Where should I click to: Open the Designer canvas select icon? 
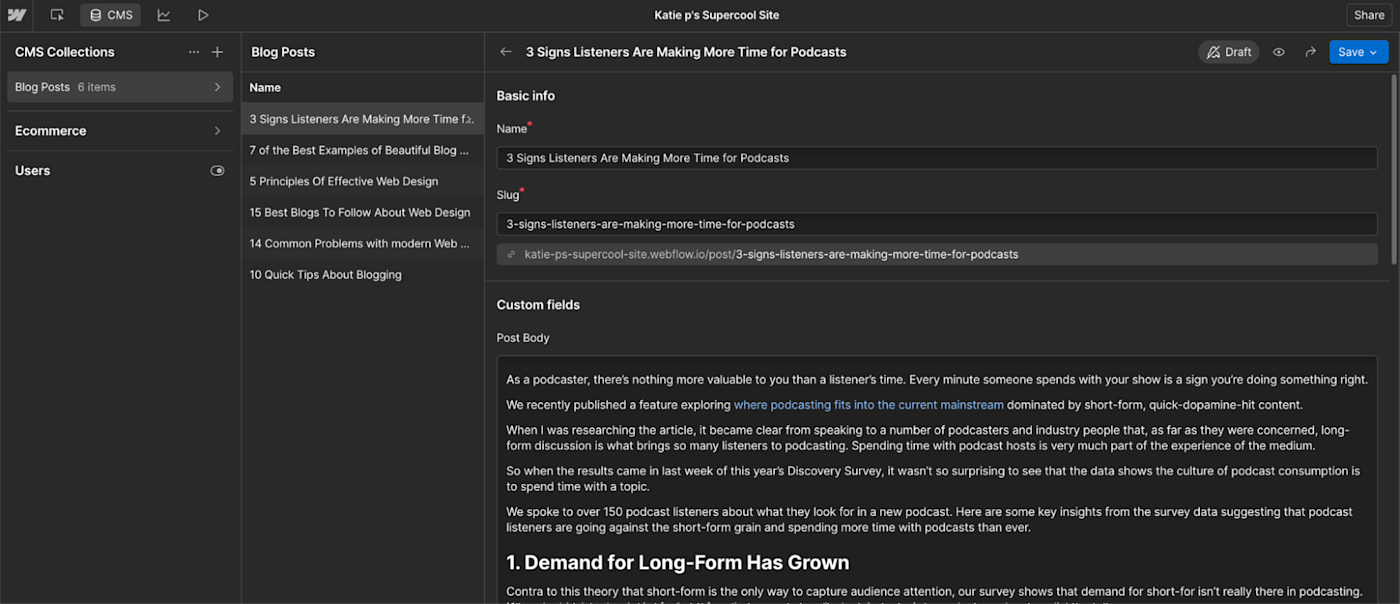57,15
